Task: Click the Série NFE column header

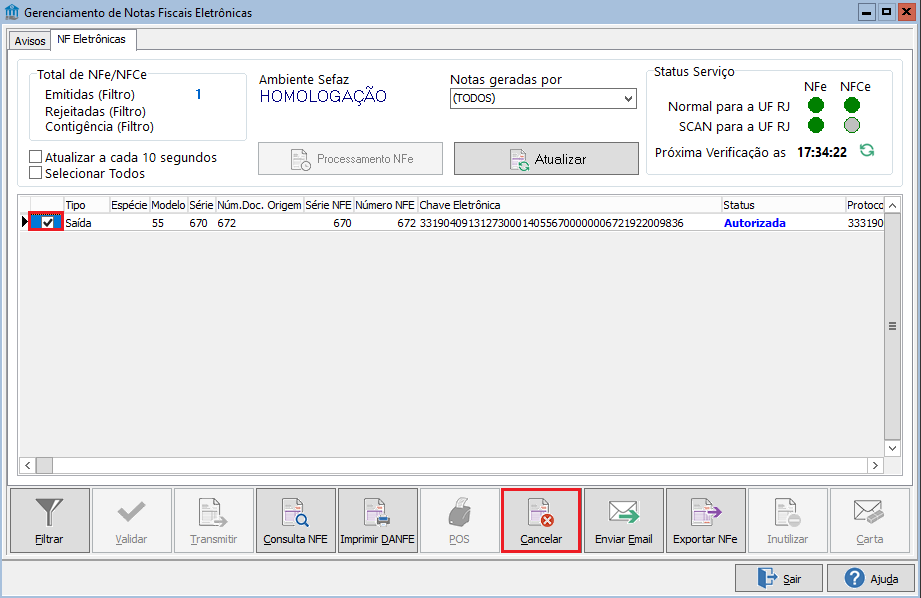Action: [x=328, y=205]
